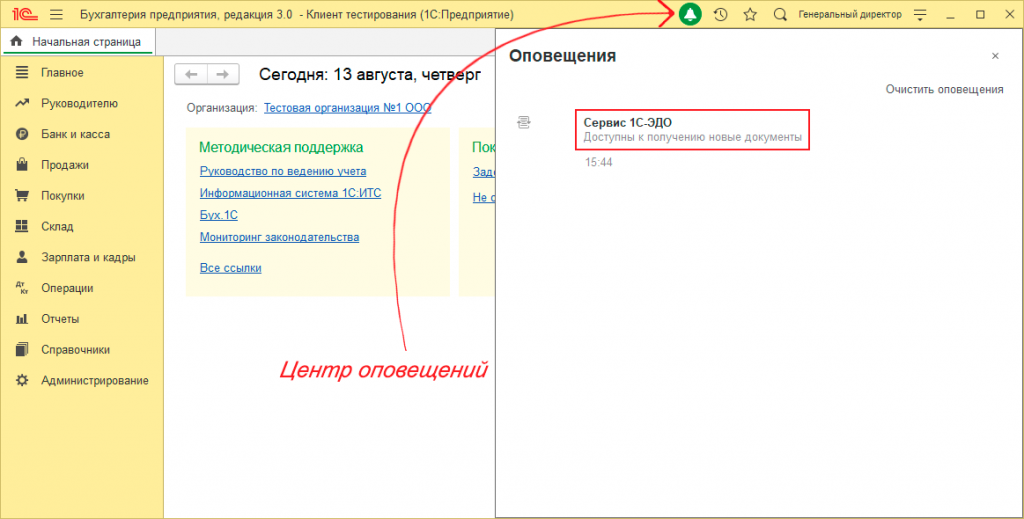Open the Покупки section
The image size is (1024, 519).
click(63, 195)
